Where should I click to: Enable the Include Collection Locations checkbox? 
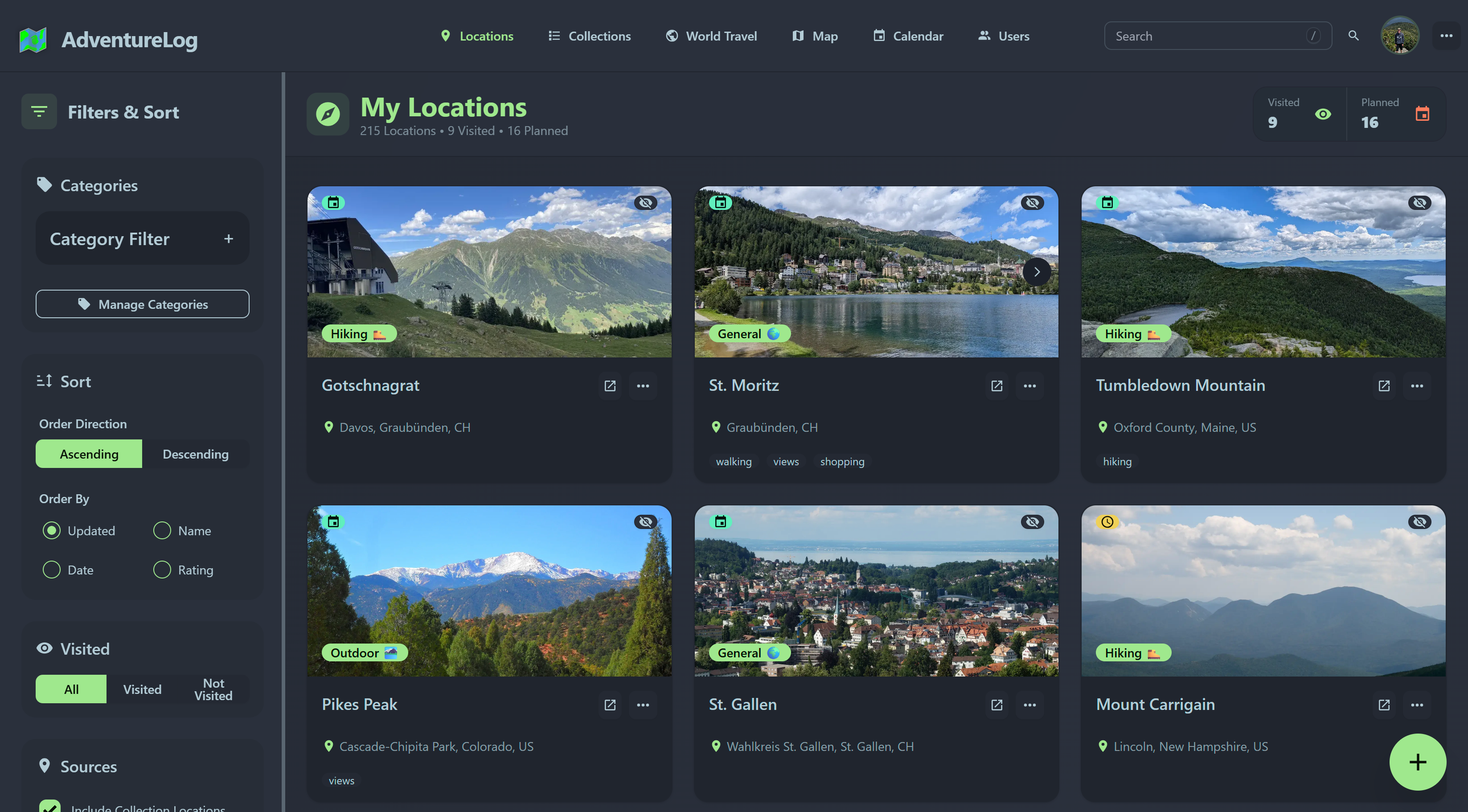pos(51,805)
